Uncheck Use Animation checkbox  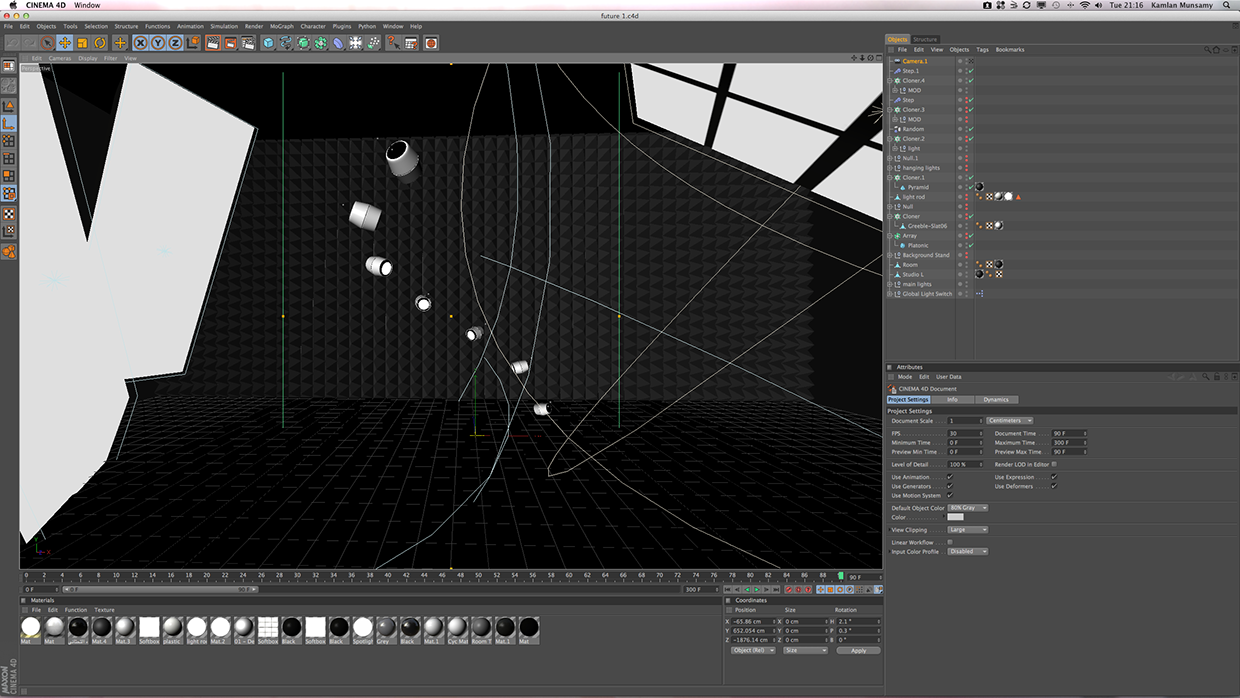950,477
